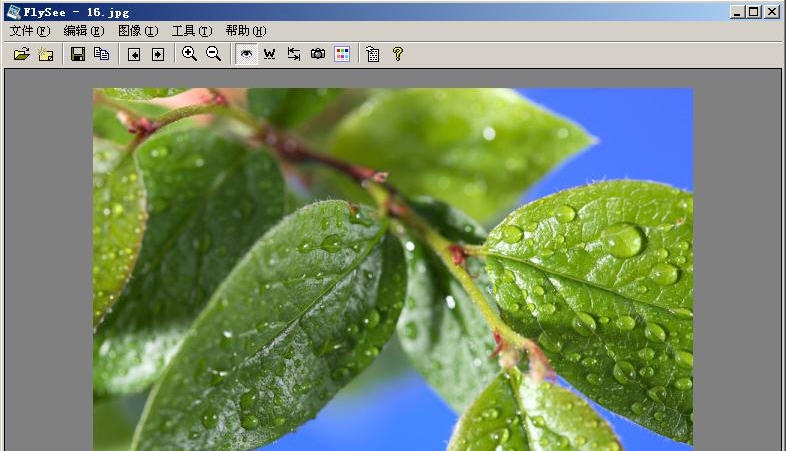The height and width of the screenshot is (451, 787).
Task: Minimize the FlySee window
Action: coord(737,12)
